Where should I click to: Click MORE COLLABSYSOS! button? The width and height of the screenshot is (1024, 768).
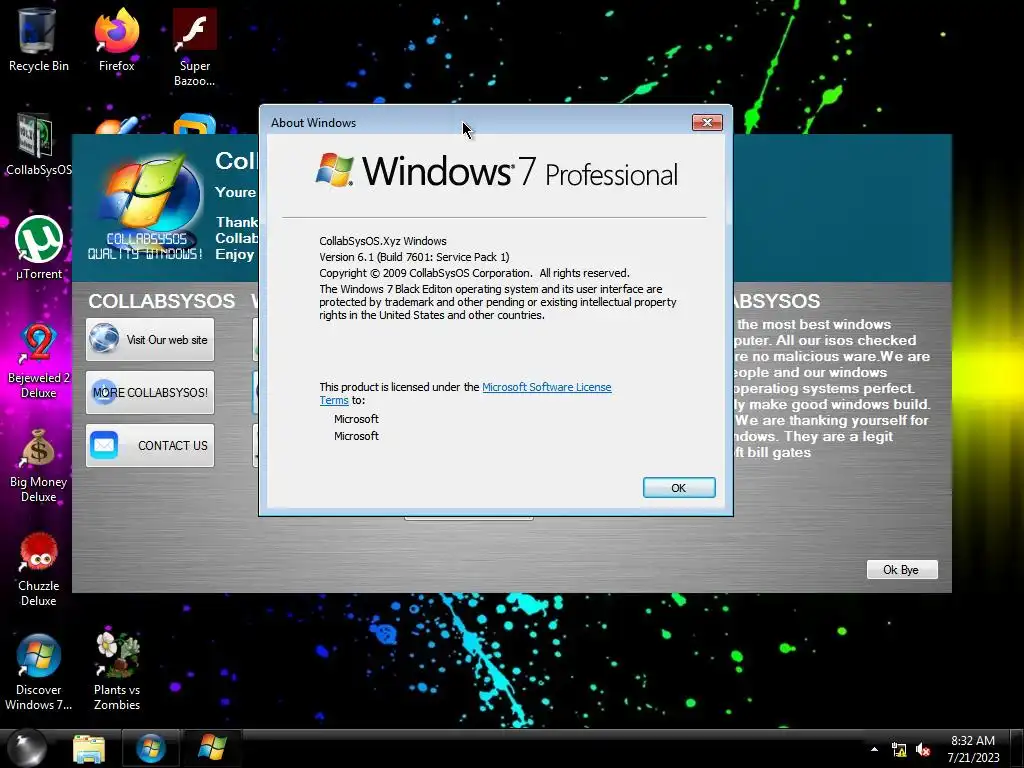coord(150,392)
